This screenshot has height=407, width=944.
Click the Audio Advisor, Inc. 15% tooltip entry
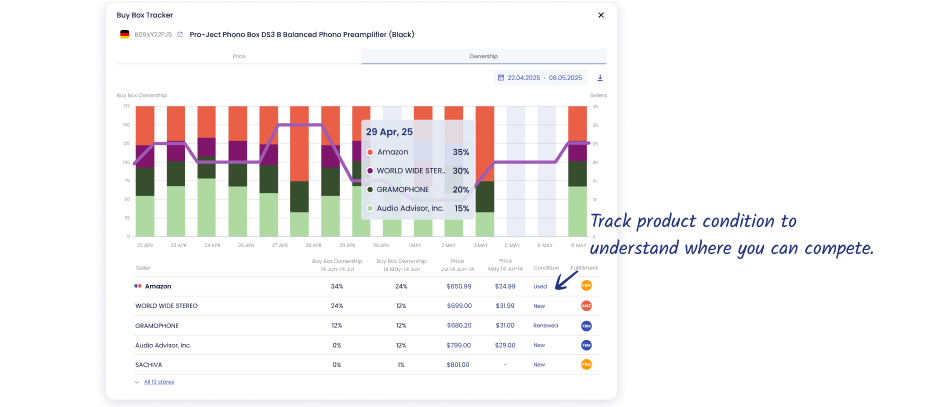417,208
